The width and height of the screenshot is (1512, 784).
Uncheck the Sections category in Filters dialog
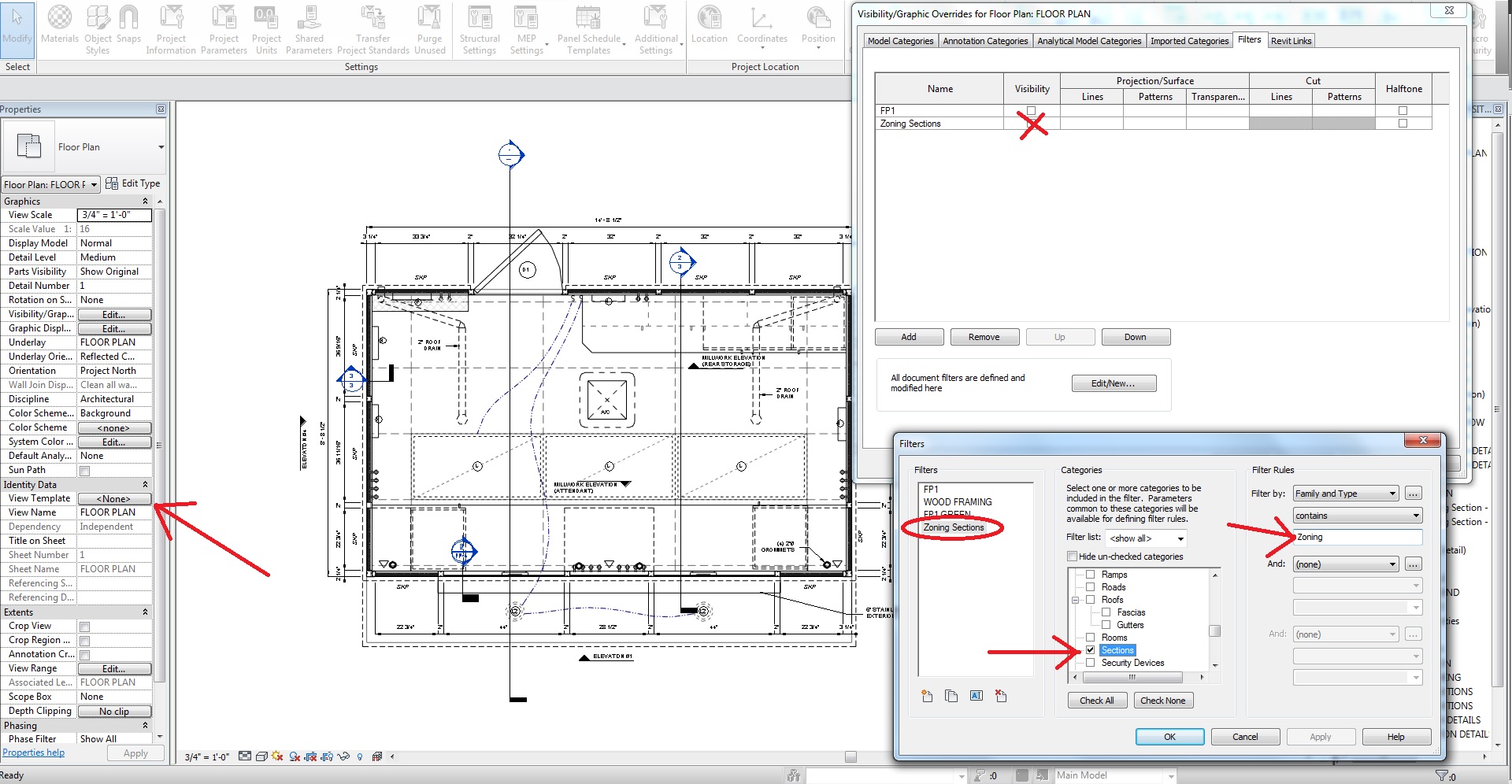(x=1091, y=649)
